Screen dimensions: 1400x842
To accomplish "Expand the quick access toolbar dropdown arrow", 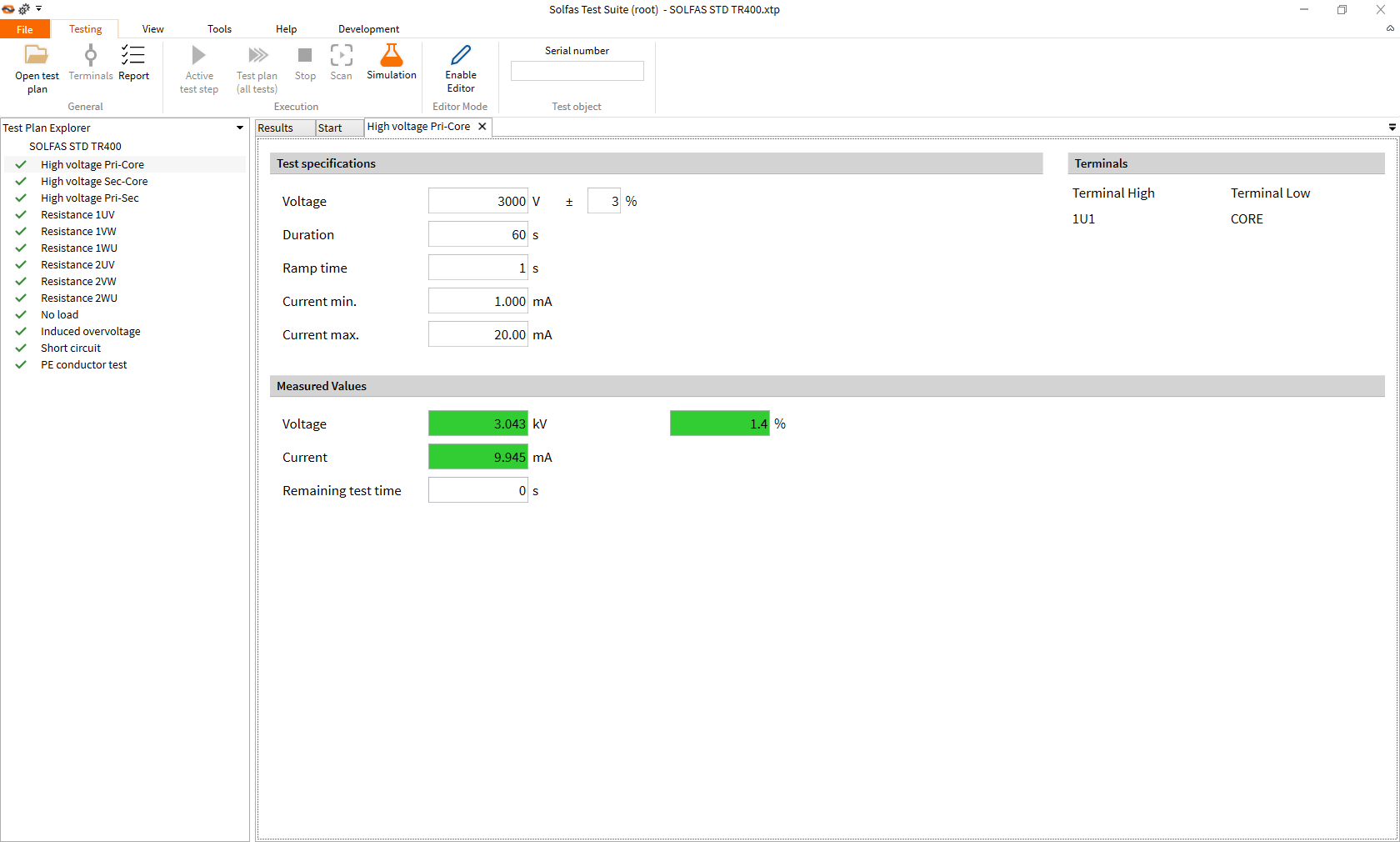I will (x=38, y=8).
